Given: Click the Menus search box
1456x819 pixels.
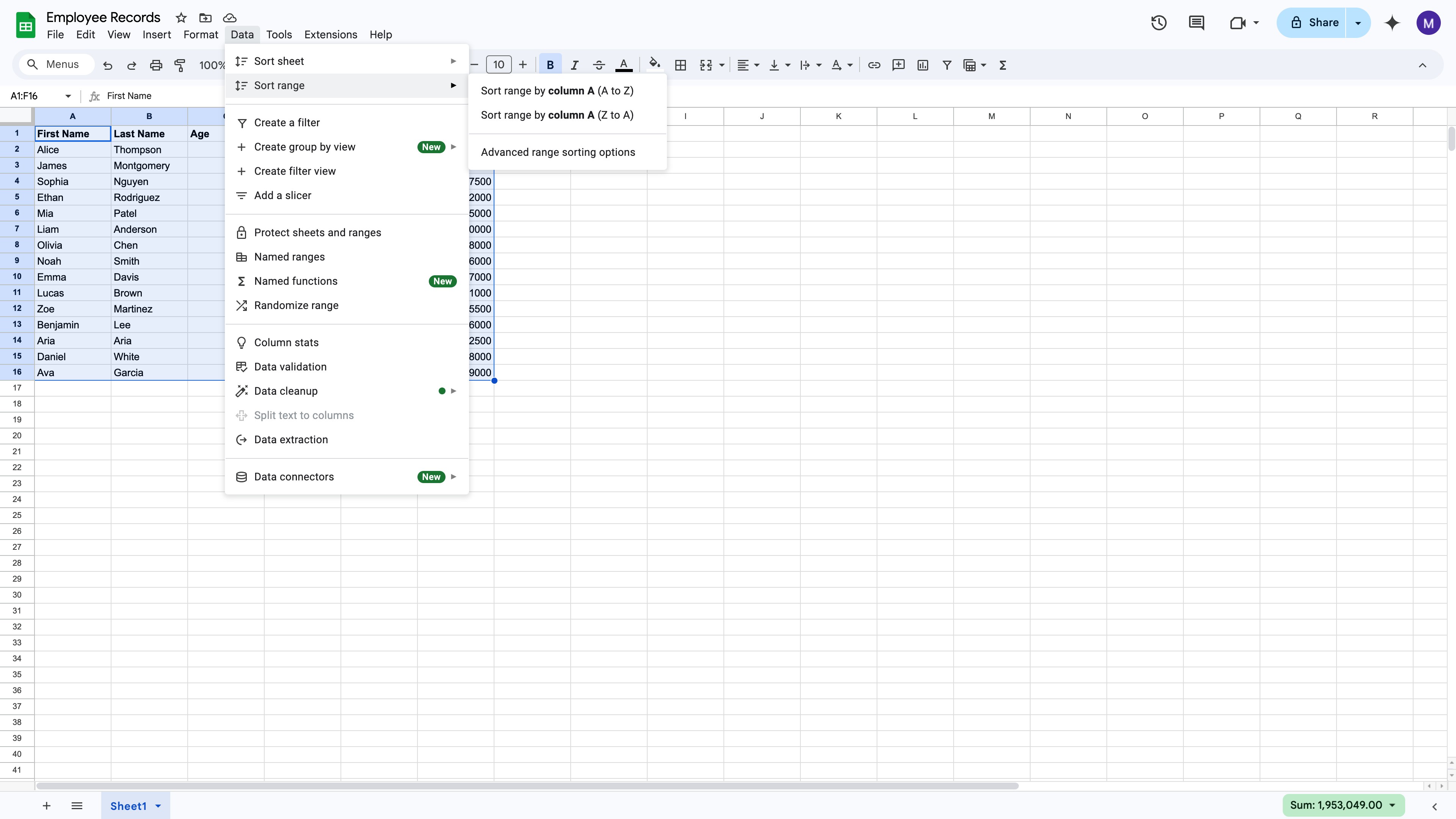Looking at the screenshot, I should [56, 64].
